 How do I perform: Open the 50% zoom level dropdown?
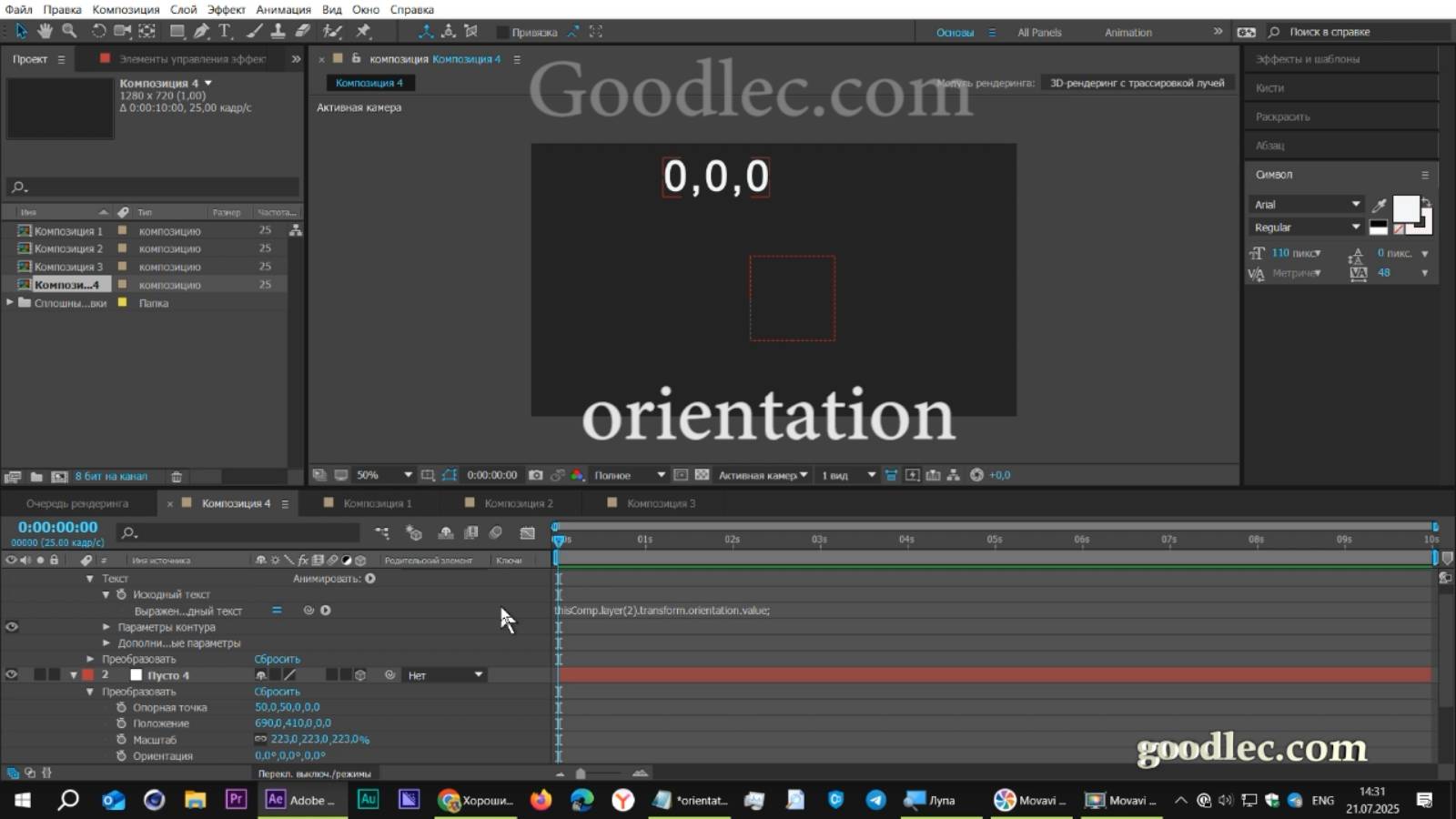382,474
